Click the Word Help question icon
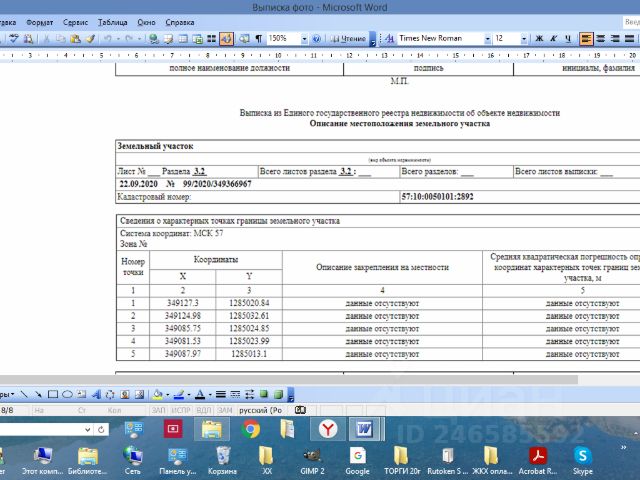Image resolution: width=640 pixels, height=480 pixels. click(317, 39)
